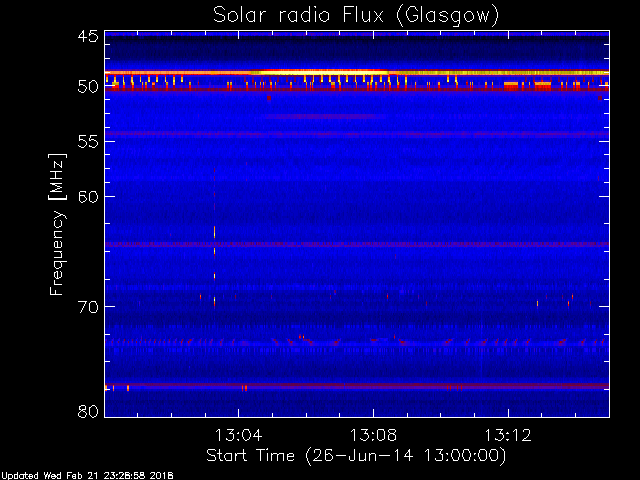Image resolution: width=640 pixels, height=480 pixels.
Task: Select the 80 frequency axis label
Action: (88, 411)
